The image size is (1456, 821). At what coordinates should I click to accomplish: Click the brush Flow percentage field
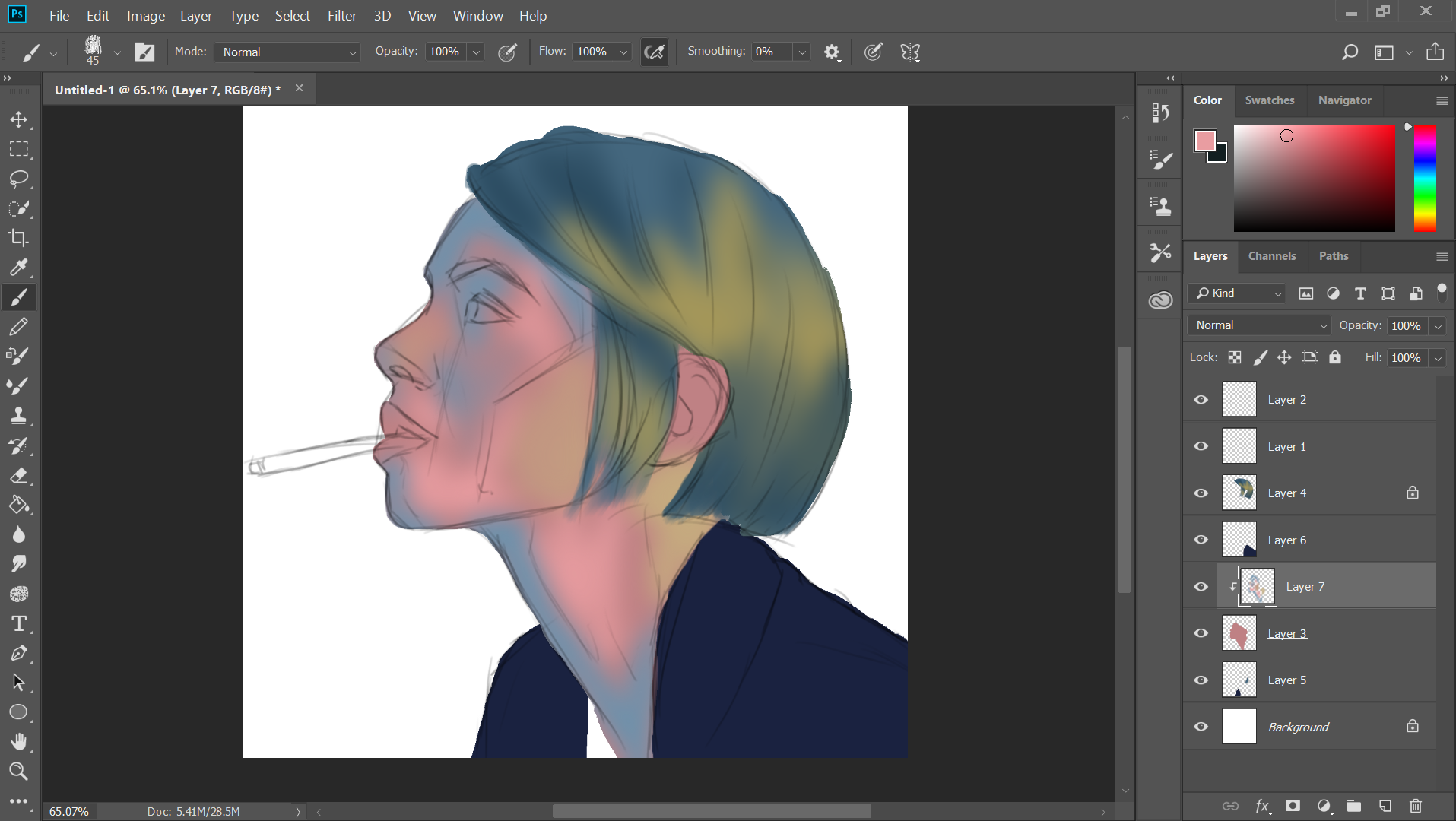click(592, 52)
